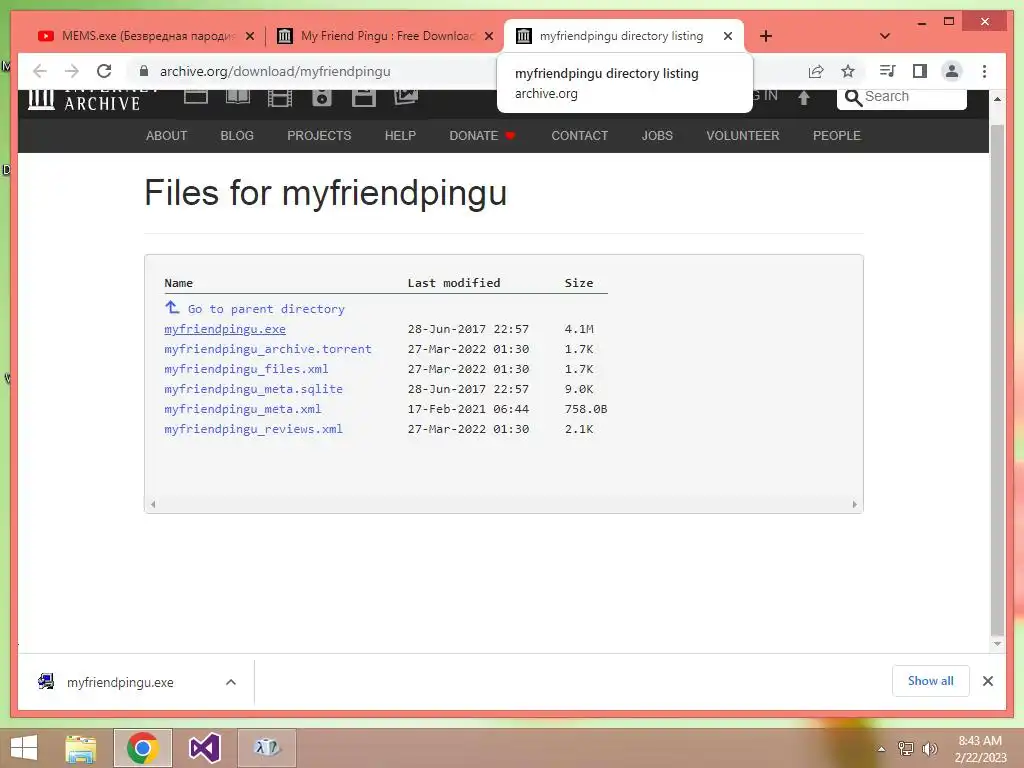Open myfriendpingu_files.xml link
Image resolution: width=1024 pixels, height=768 pixels.
click(246, 368)
